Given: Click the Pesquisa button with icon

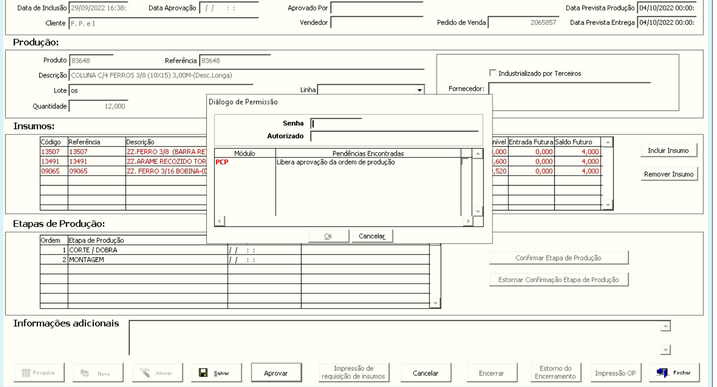Looking at the screenshot, I should tap(39, 373).
